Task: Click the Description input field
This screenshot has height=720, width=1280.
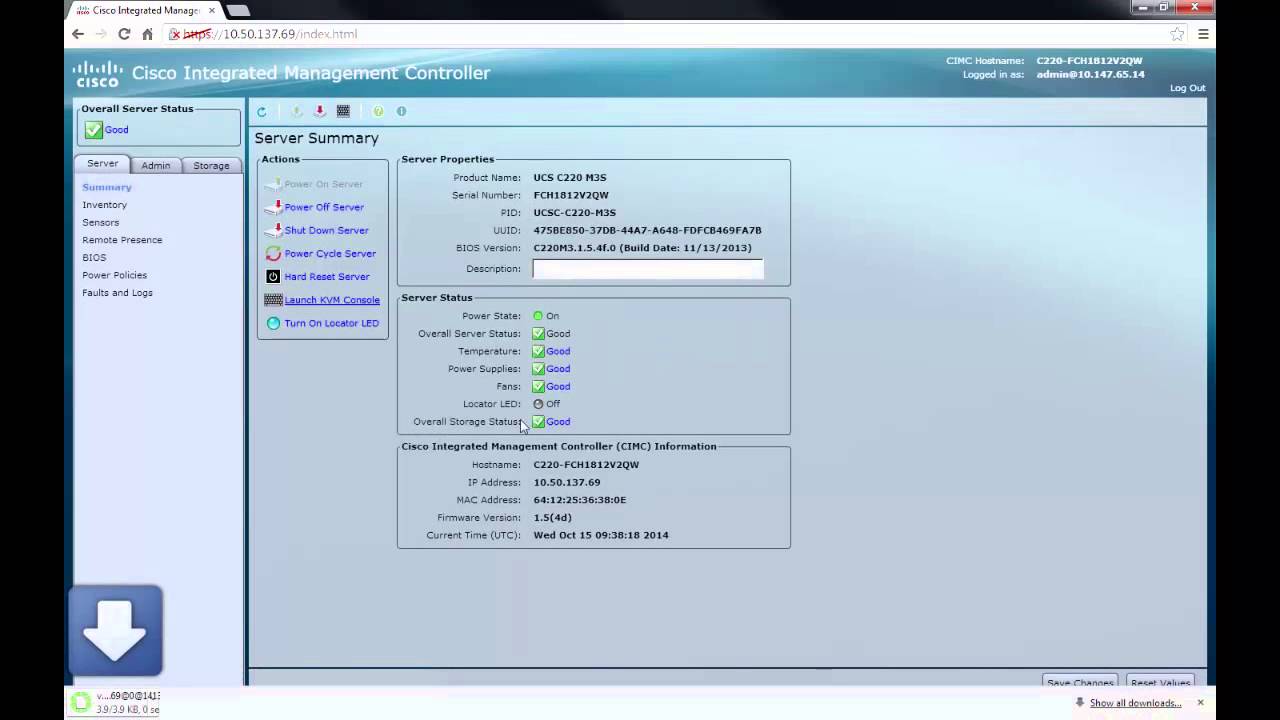Action: pos(648,269)
